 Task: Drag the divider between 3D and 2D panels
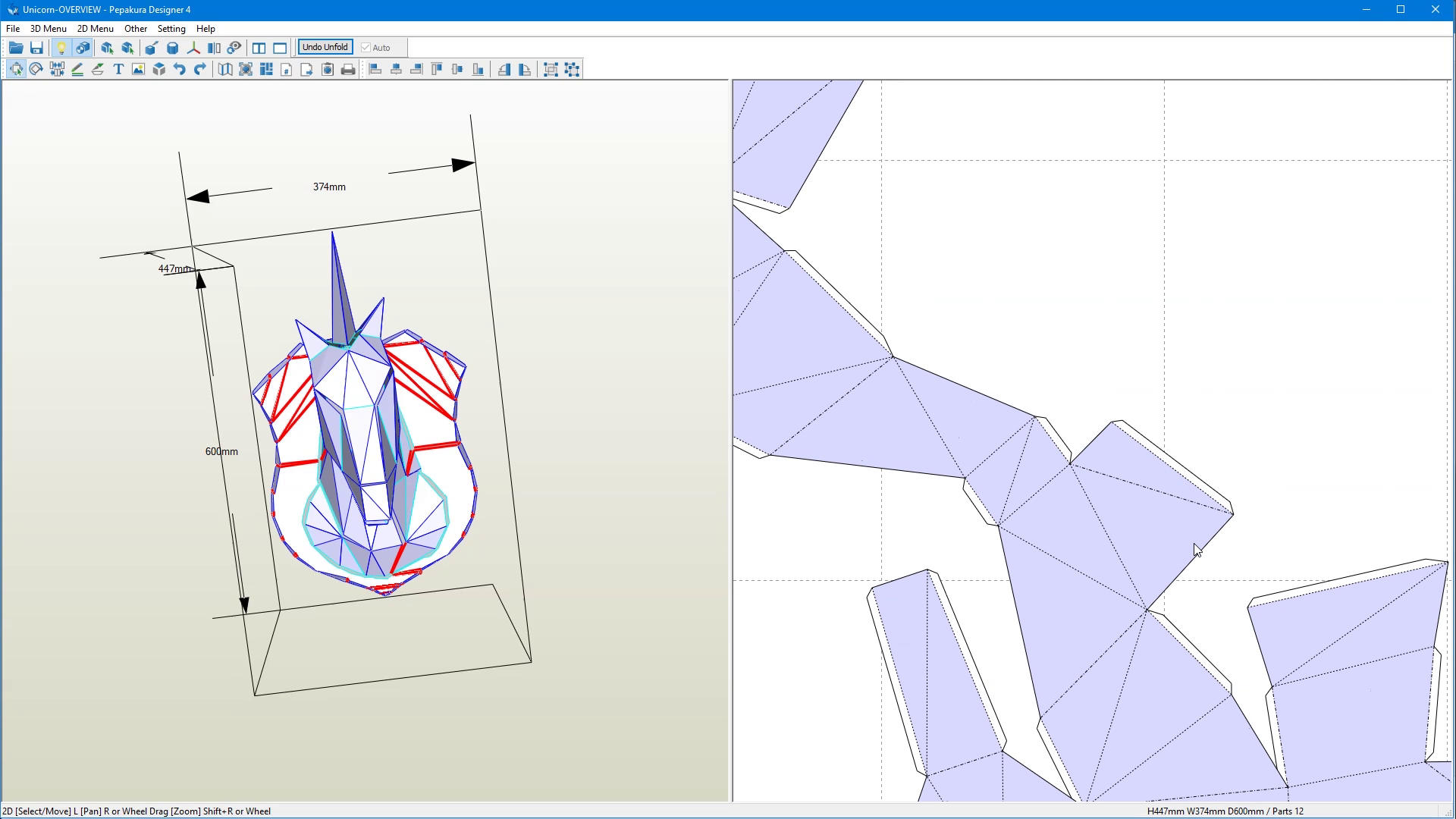tap(732, 440)
